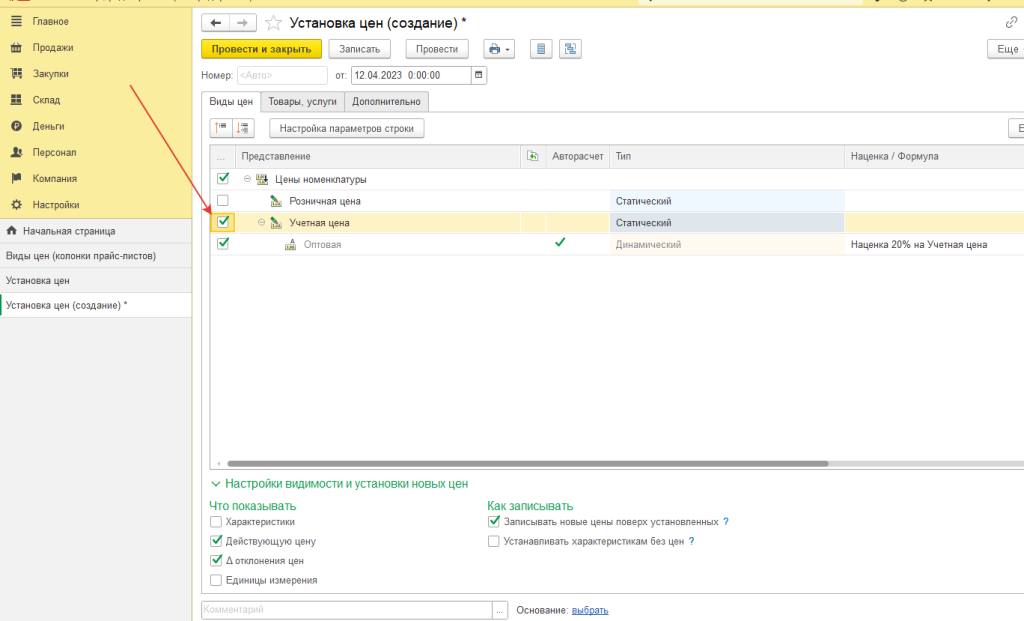Toggle the Оптовая row checkbox
Viewport: 1024px width, 621px height.
(223, 244)
